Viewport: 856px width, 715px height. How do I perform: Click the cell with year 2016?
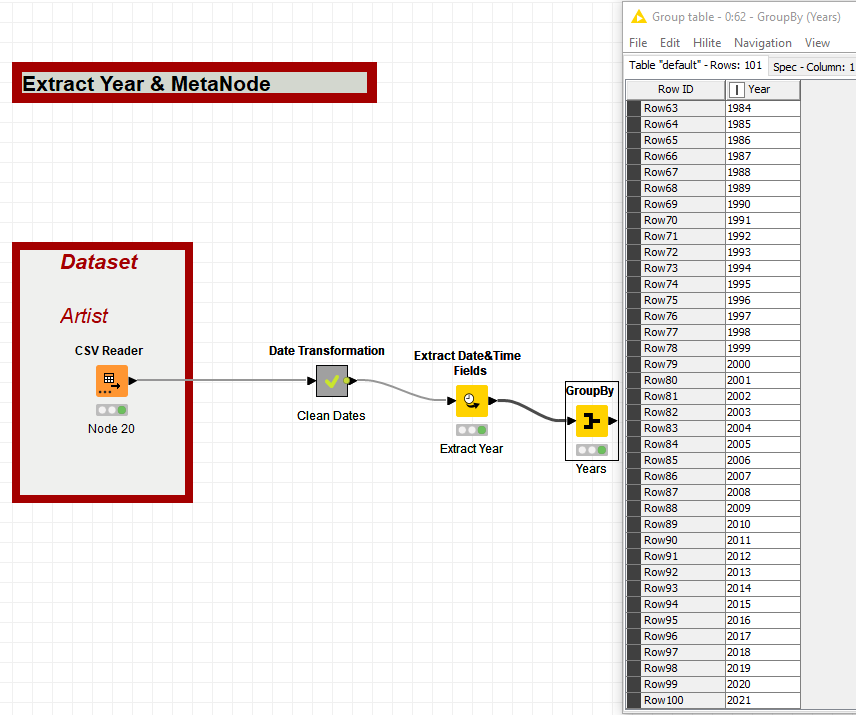[x=763, y=620]
